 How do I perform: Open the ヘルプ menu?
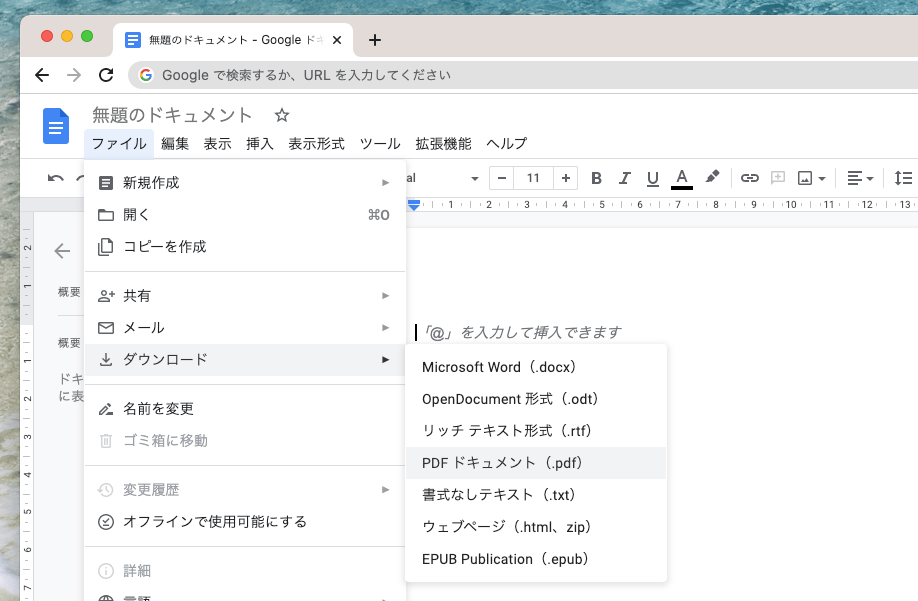(x=506, y=143)
